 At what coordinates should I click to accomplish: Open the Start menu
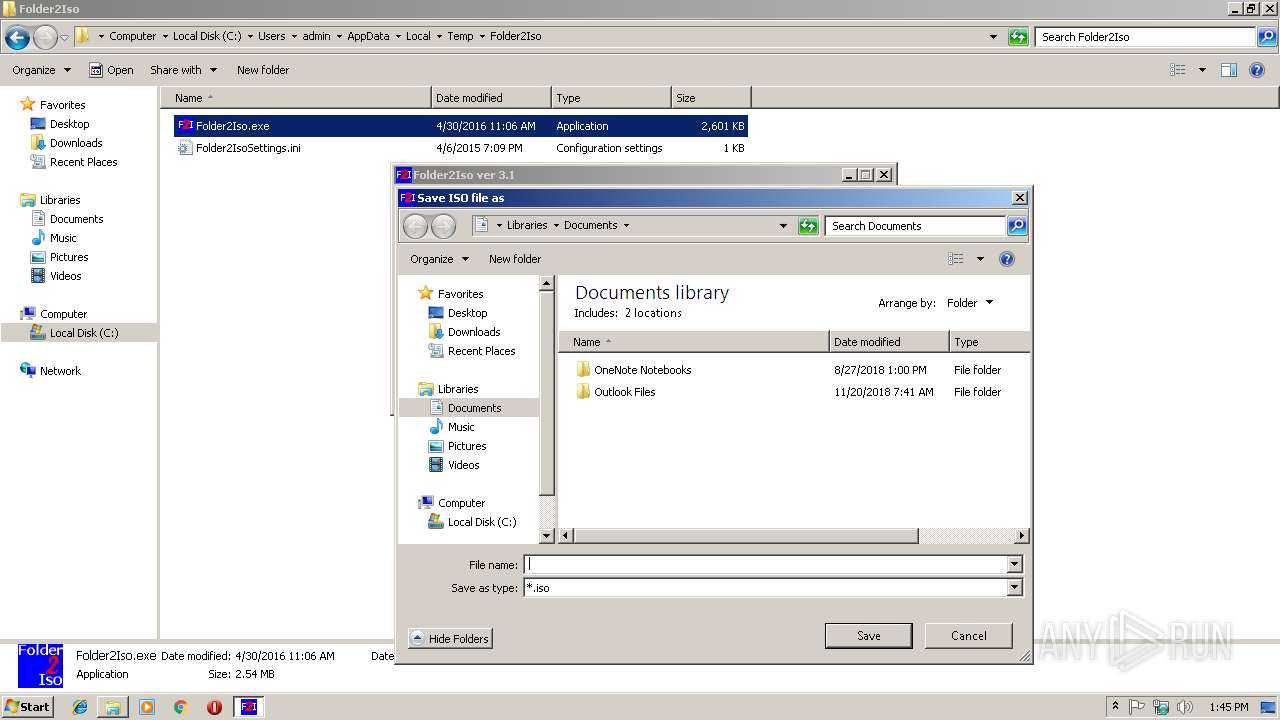[28, 706]
